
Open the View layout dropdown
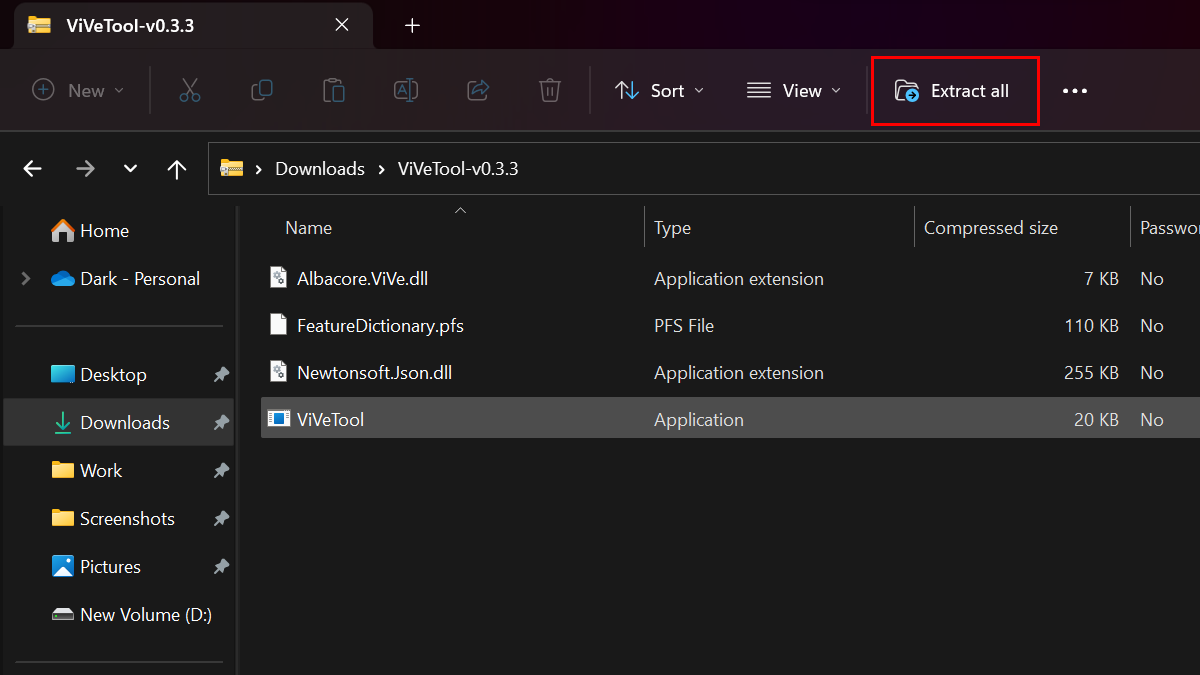click(794, 91)
